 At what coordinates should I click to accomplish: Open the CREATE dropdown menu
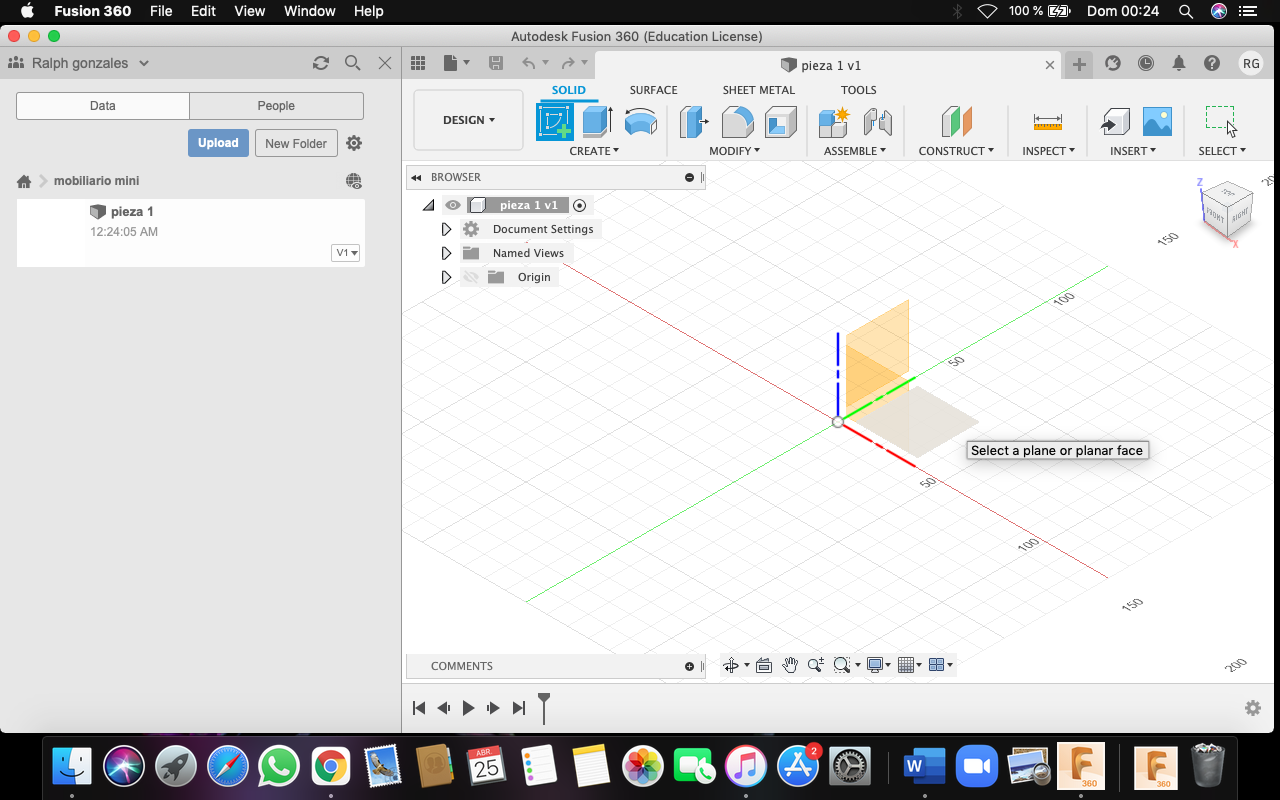594,151
